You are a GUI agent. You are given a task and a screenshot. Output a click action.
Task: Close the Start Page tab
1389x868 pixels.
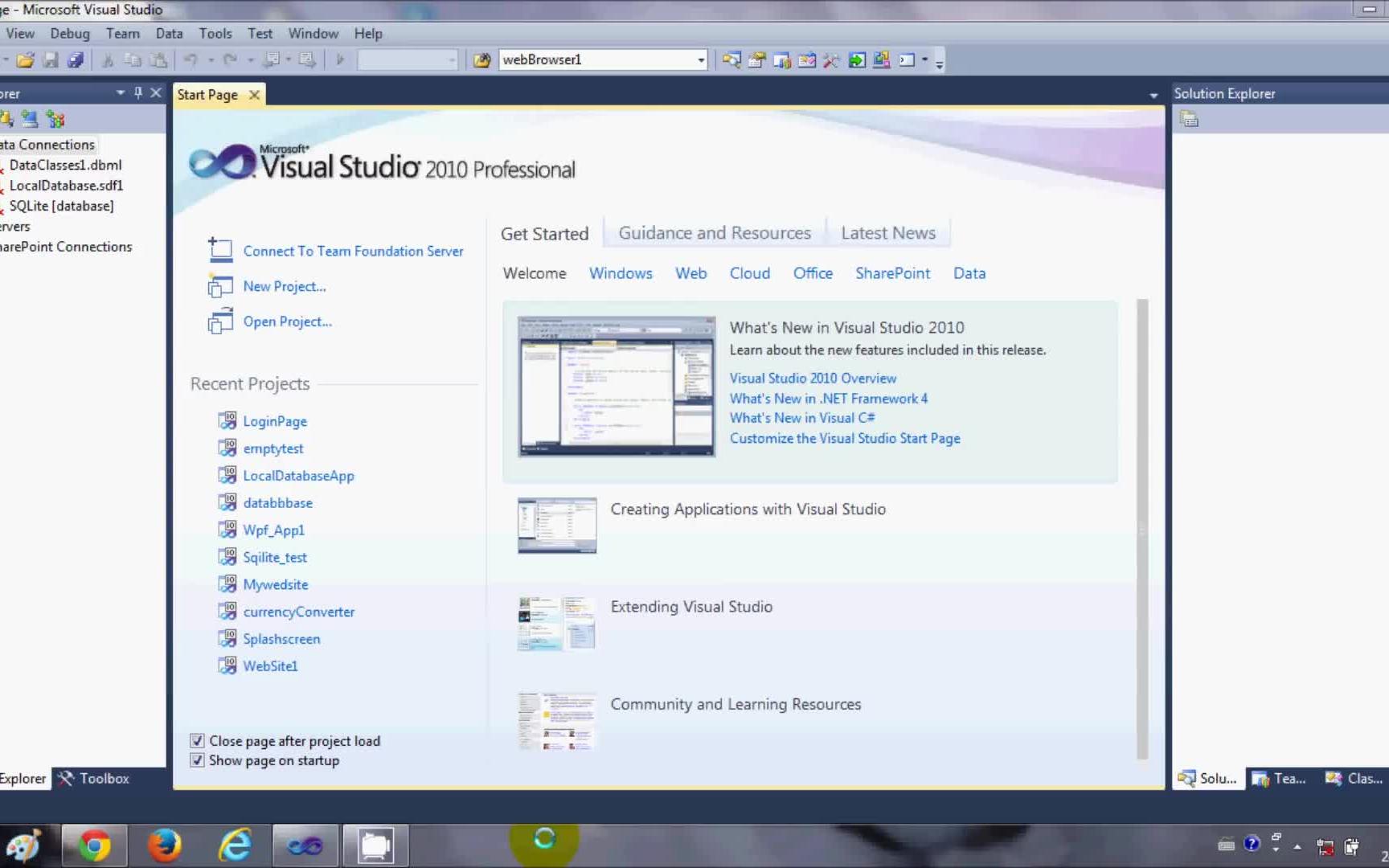click(x=254, y=95)
